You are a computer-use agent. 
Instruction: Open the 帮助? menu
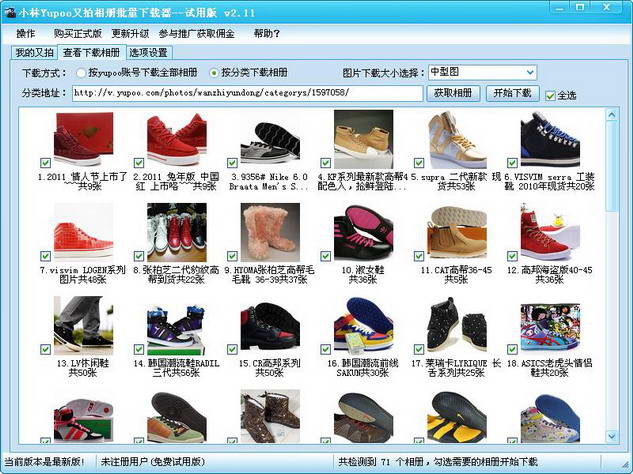(x=266, y=34)
